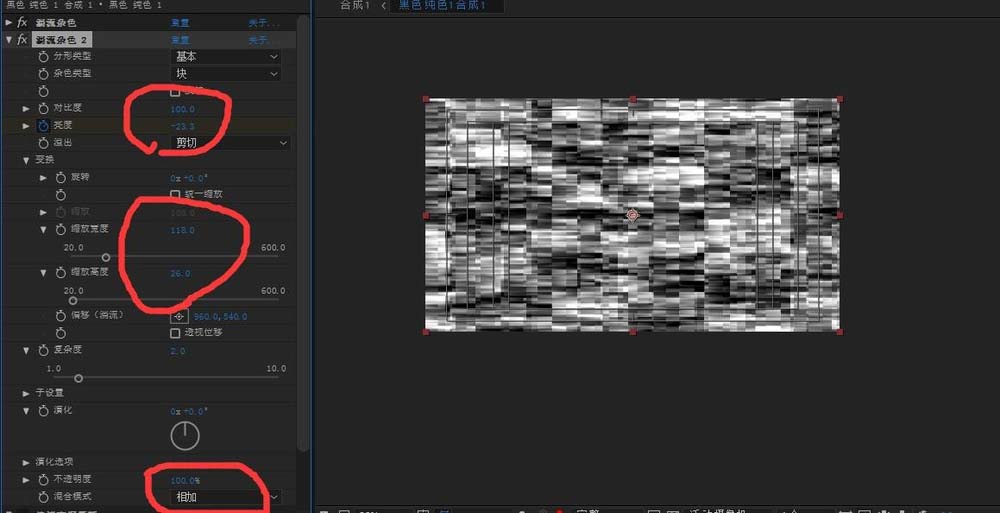Collapse the 变换 group

point(26,160)
